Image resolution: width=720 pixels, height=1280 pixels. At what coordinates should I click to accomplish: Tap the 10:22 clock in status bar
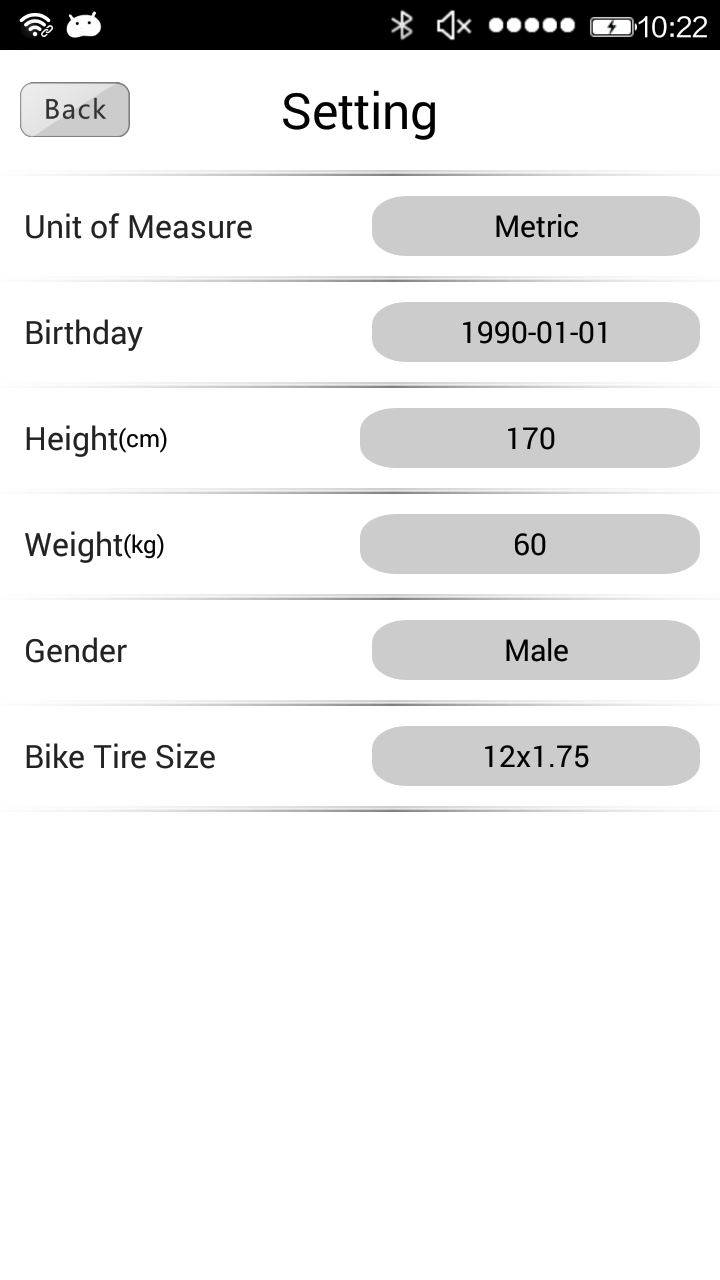pos(672,26)
